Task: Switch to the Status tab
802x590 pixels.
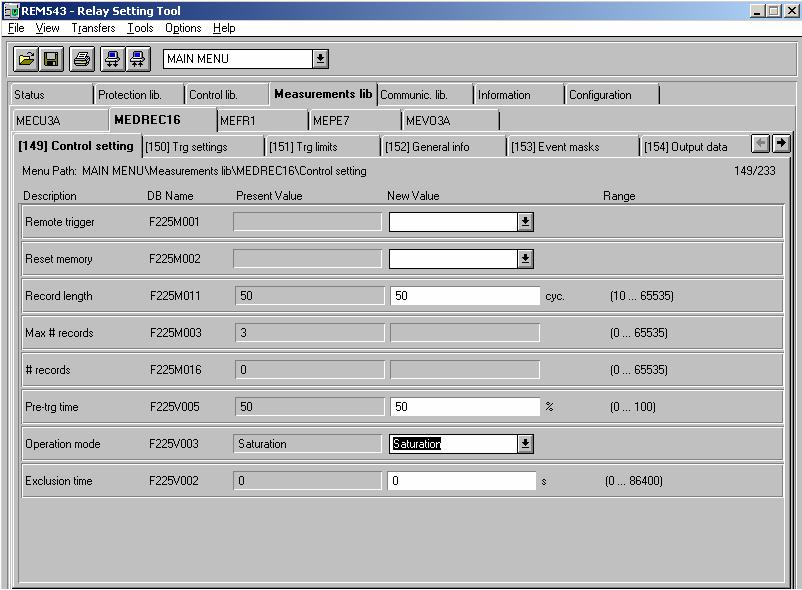Action: [51, 95]
